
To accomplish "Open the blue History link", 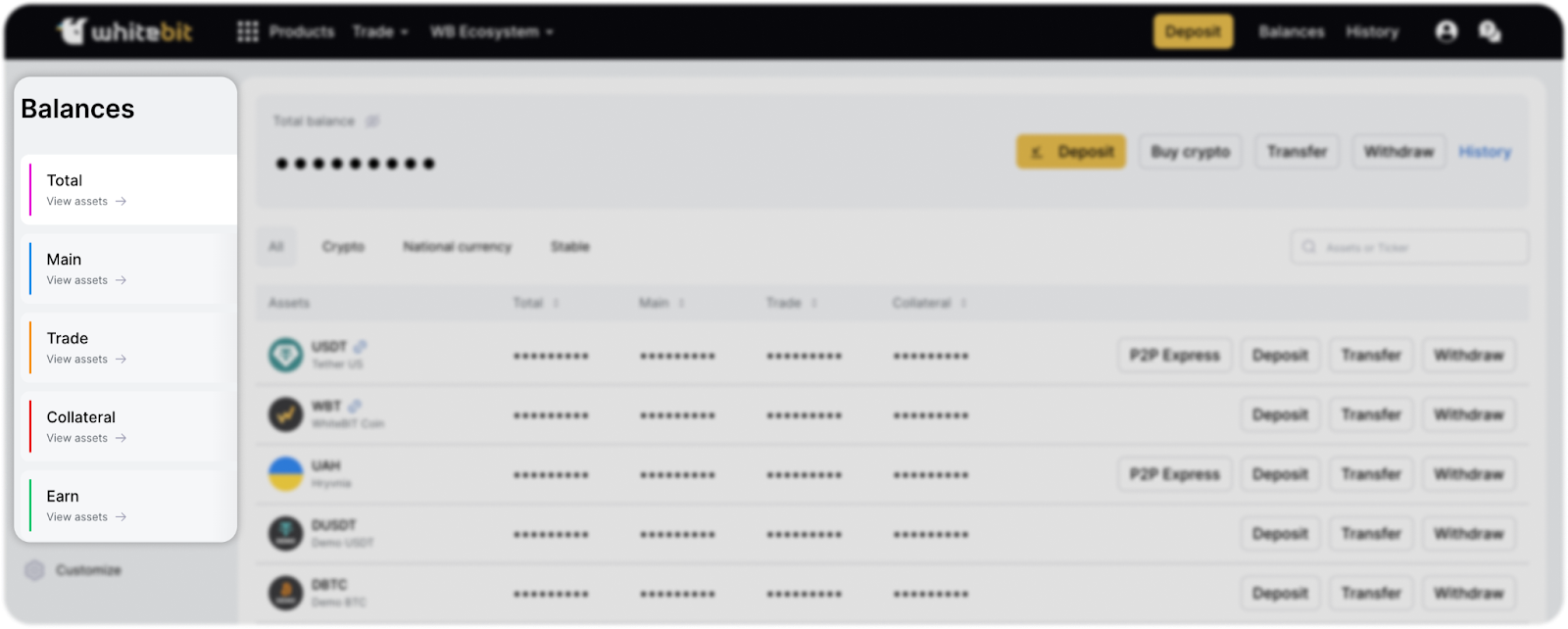I will click(x=1484, y=152).
